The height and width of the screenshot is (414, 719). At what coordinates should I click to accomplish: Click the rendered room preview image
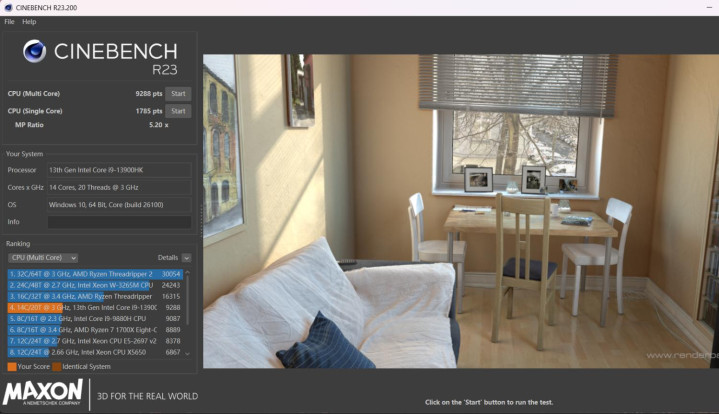[461, 211]
